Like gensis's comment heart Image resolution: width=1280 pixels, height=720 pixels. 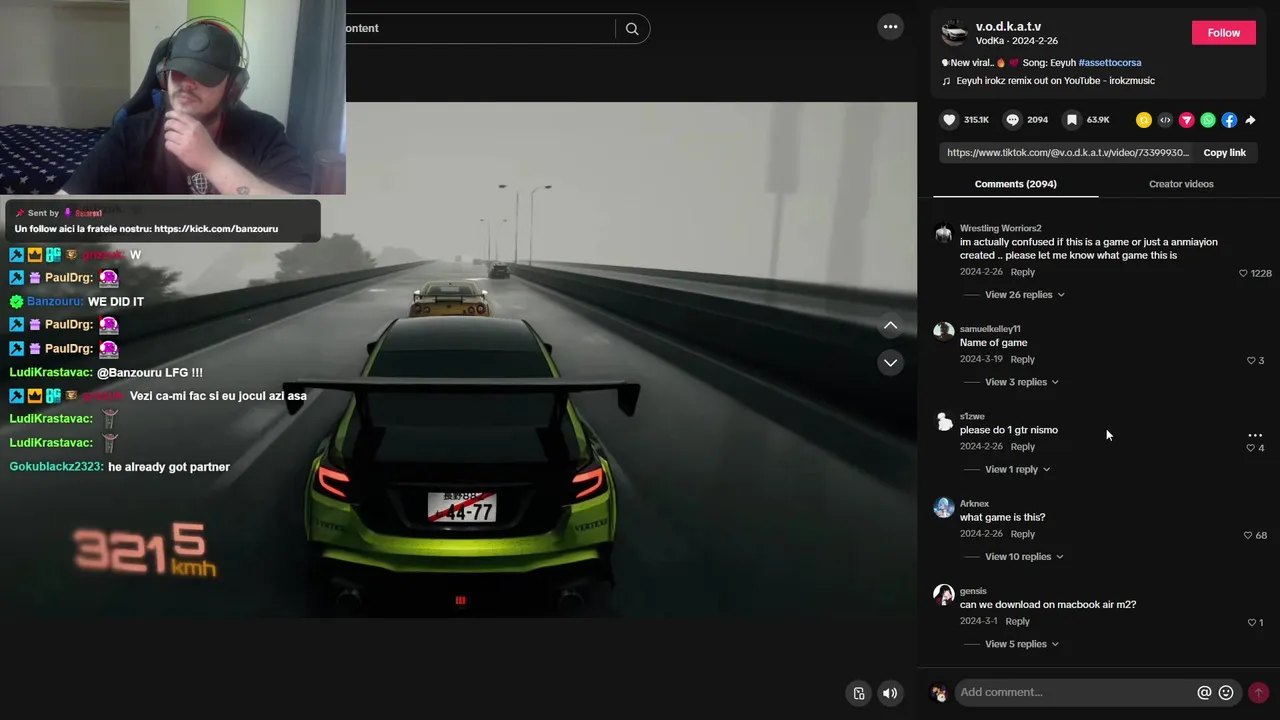pos(1251,622)
